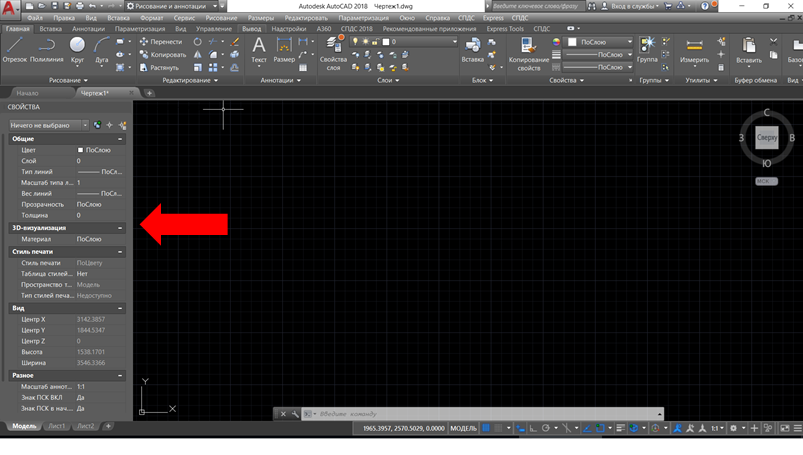Toggle ortho mode in status bar

tap(533, 429)
